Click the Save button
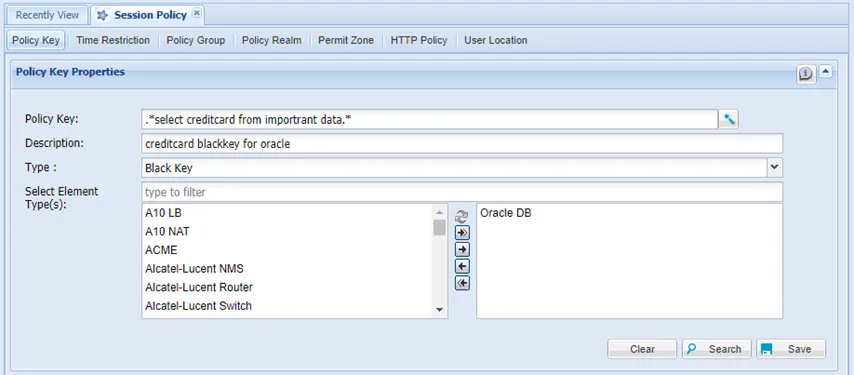The height and width of the screenshot is (375, 854). 791,349
